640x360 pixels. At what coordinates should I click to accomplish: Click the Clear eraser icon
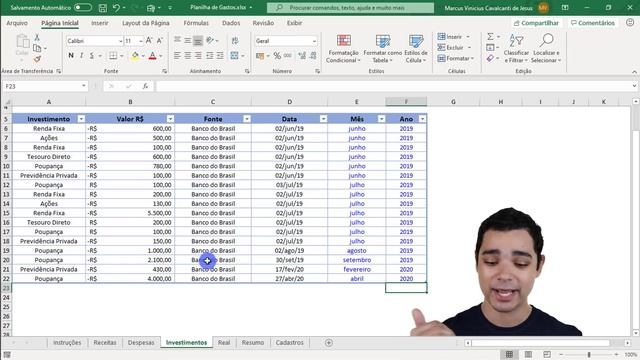490,59
